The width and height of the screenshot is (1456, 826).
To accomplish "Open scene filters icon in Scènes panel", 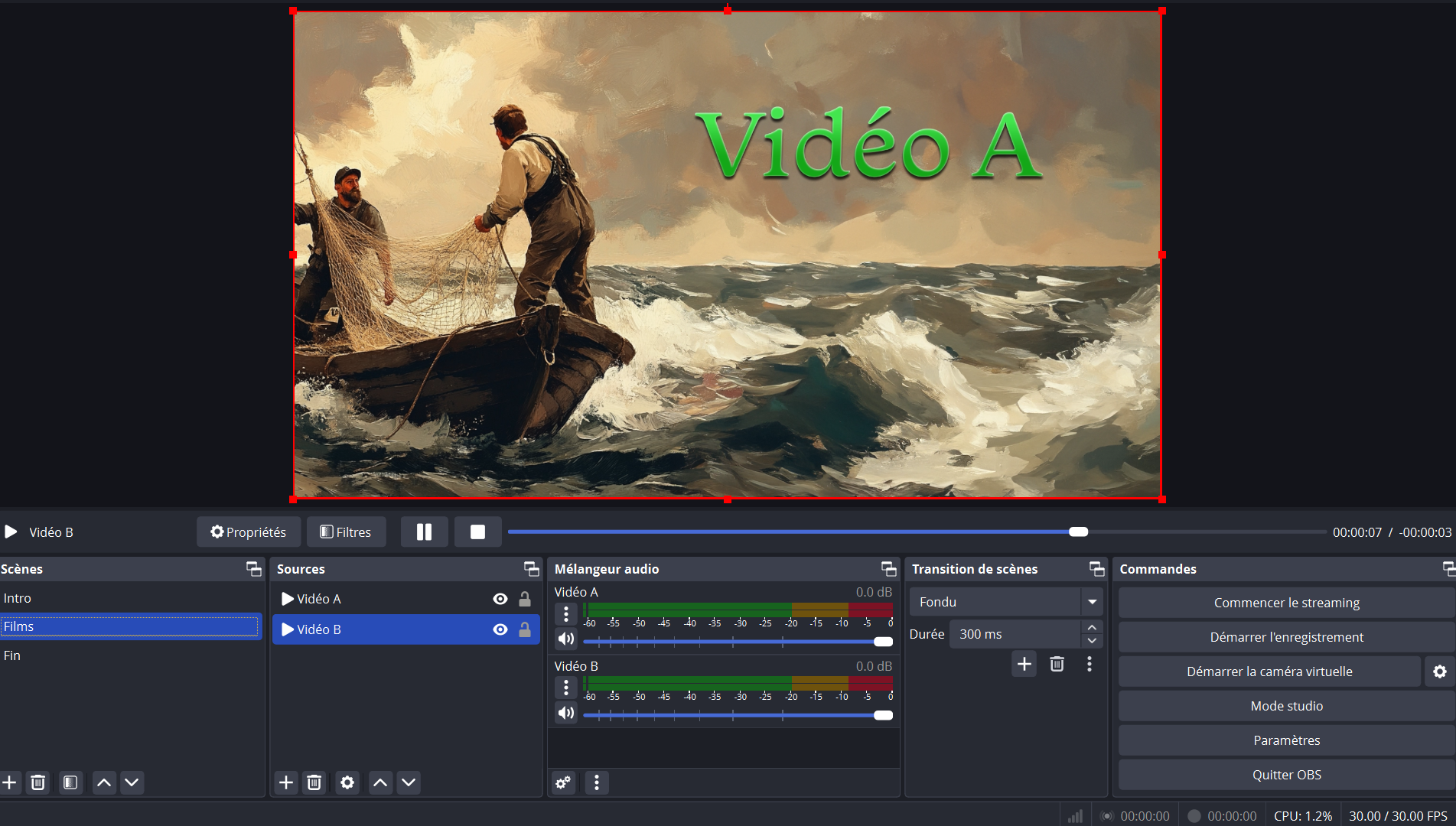I will click(x=70, y=782).
